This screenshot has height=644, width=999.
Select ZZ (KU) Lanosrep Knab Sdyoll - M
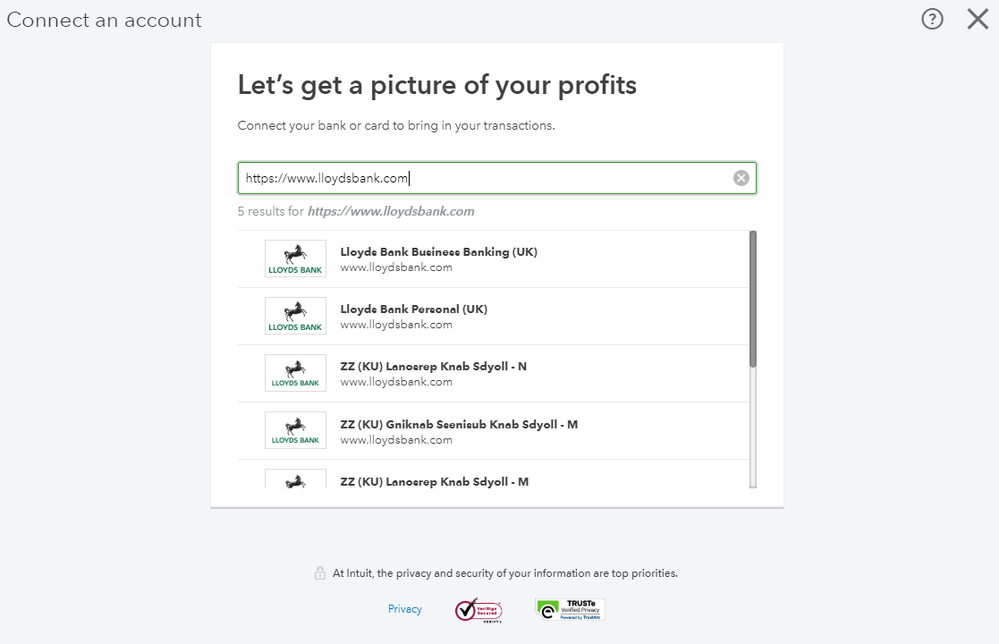click(x=434, y=481)
